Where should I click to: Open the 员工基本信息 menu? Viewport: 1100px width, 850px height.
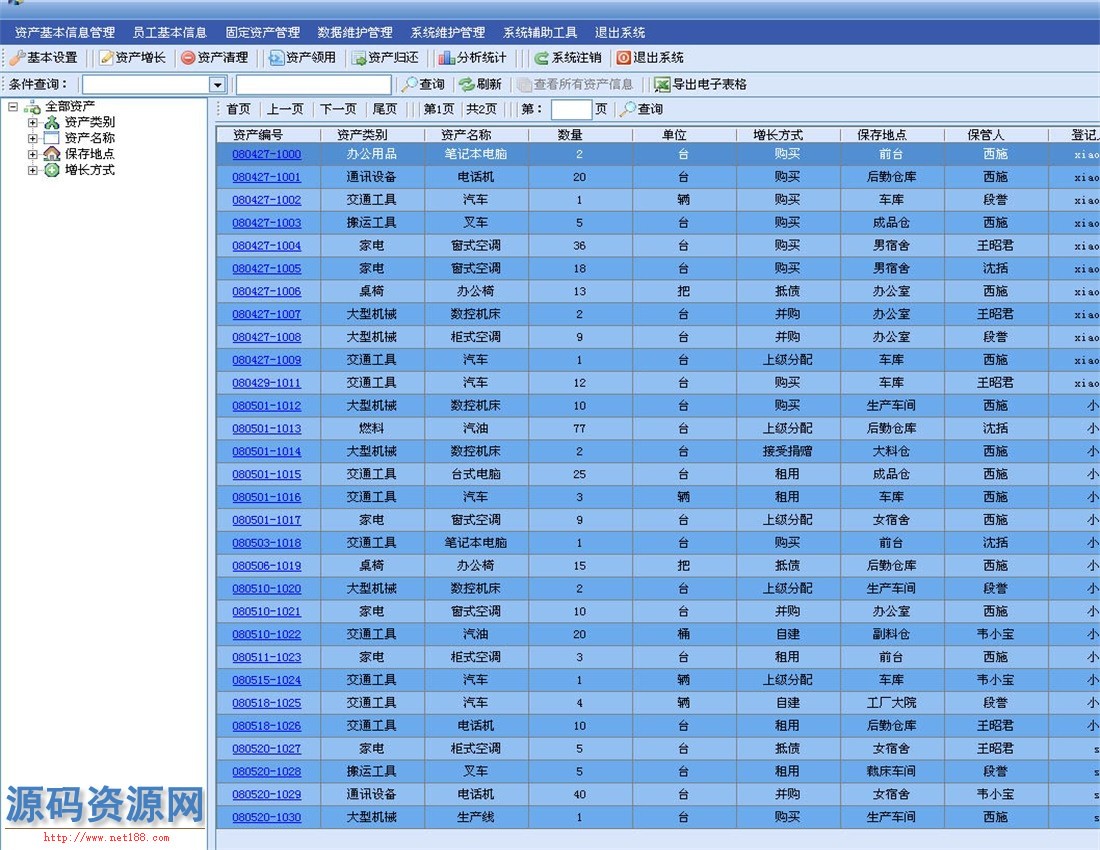[x=169, y=32]
